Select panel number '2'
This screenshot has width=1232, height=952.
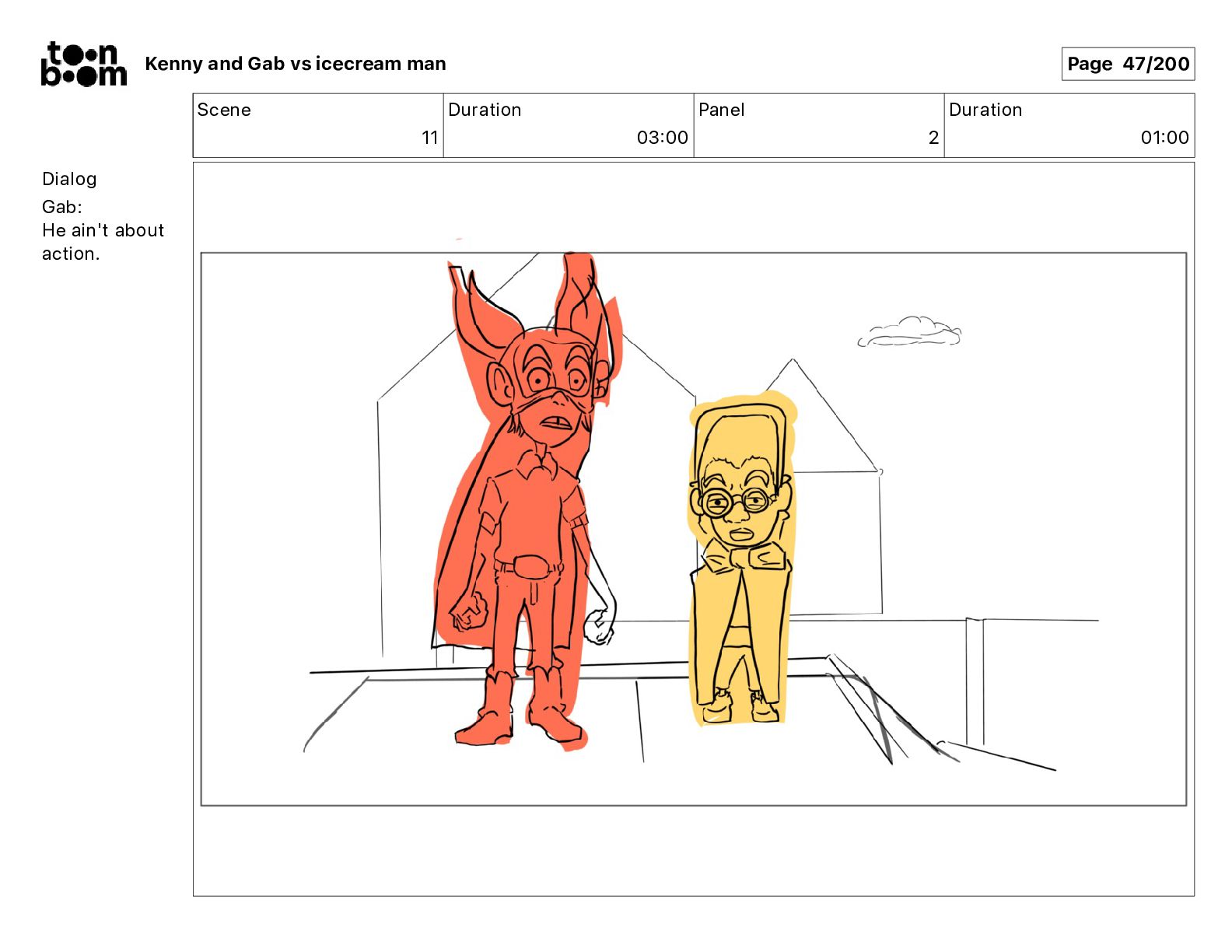click(x=933, y=138)
